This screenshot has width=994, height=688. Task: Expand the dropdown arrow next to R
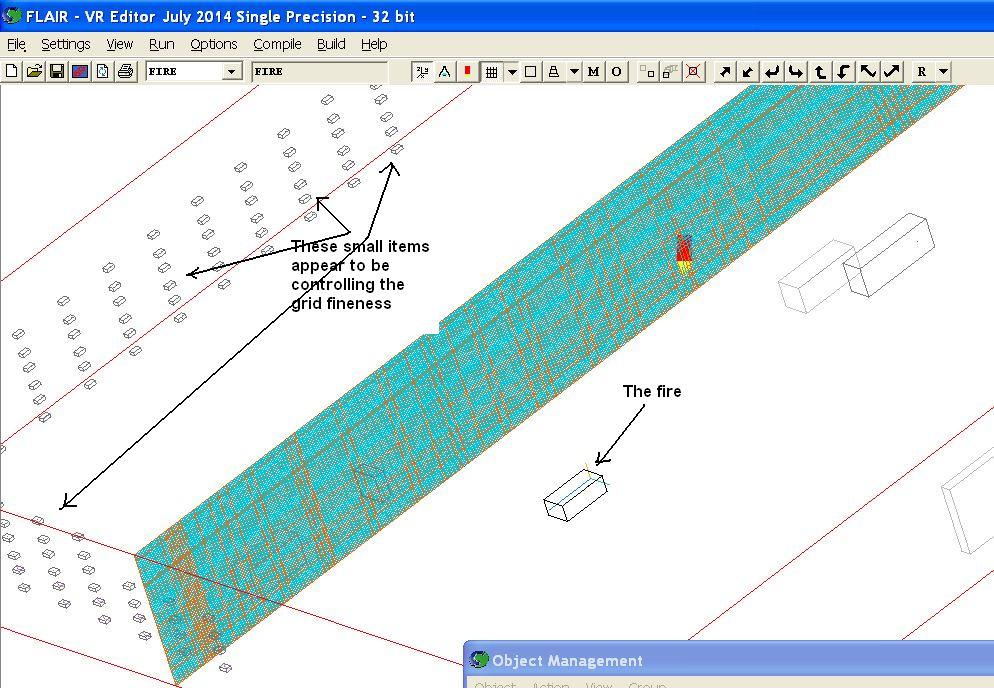943,71
